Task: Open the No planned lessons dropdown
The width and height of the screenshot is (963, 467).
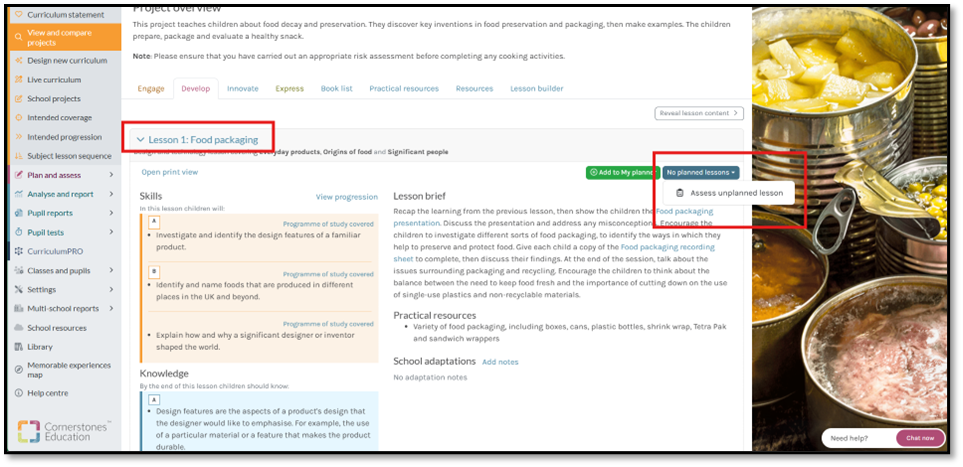Action: pos(701,173)
